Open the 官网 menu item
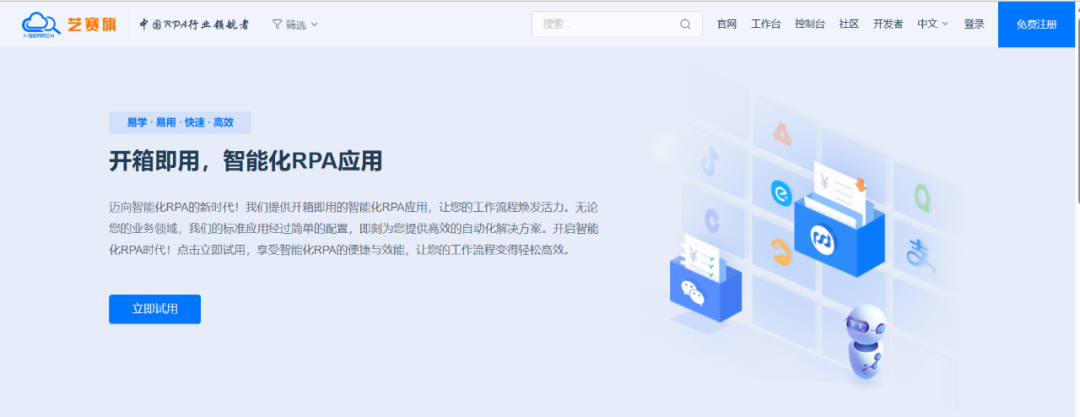This screenshot has width=1080, height=417. [727, 24]
